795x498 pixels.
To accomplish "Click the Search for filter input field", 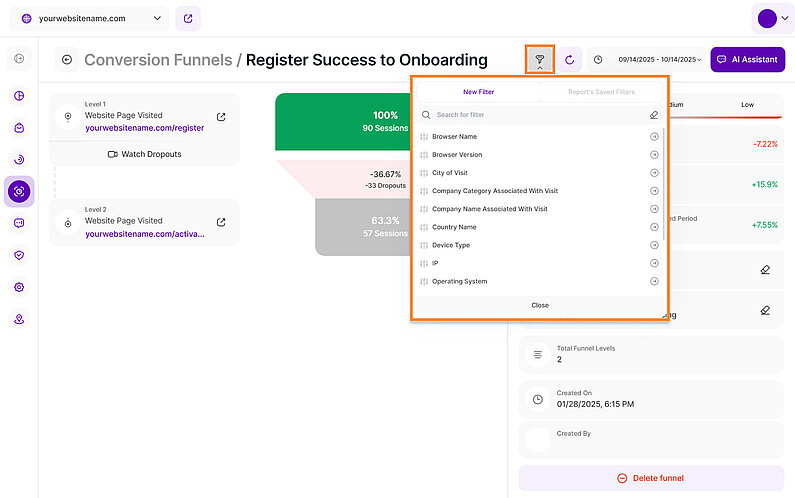I will [x=535, y=115].
